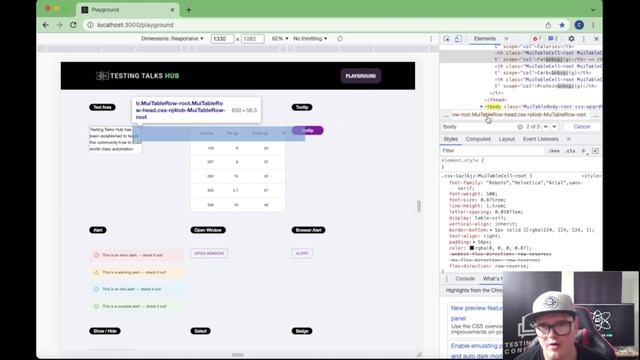Open DevTools settings gear
The width and height of the screenshot is (640, 360).
pyautogui.click(x=571, y=38)
